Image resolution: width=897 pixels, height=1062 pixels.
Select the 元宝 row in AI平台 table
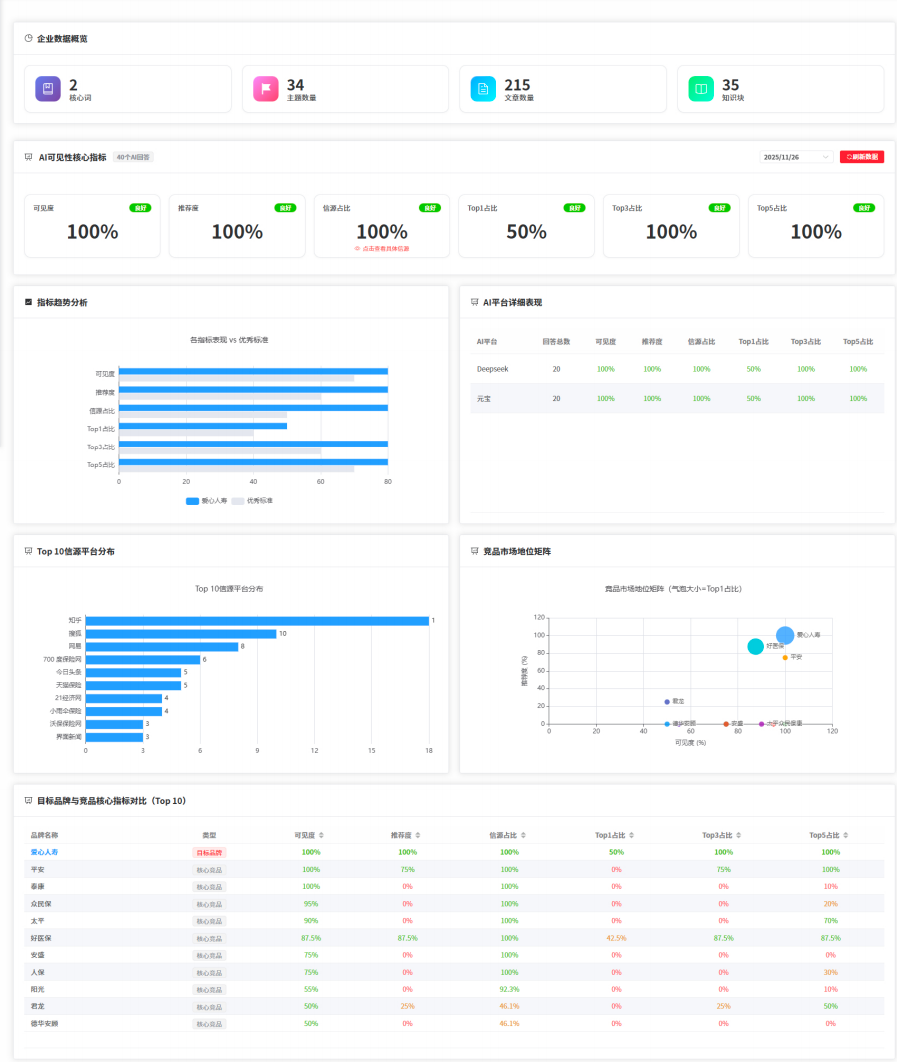point(677,398)
